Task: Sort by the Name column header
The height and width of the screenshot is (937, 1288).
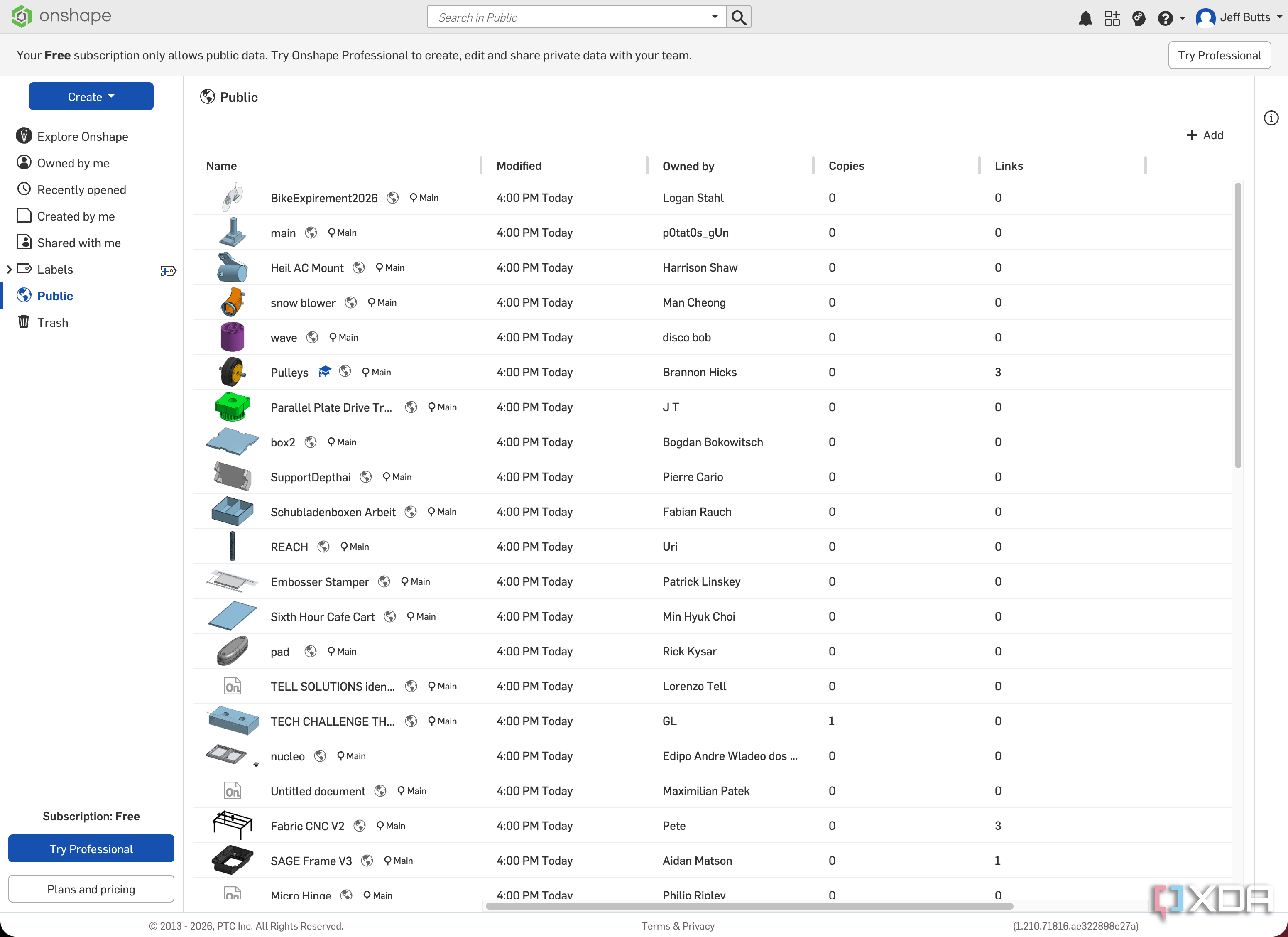Action: point(221,166)
